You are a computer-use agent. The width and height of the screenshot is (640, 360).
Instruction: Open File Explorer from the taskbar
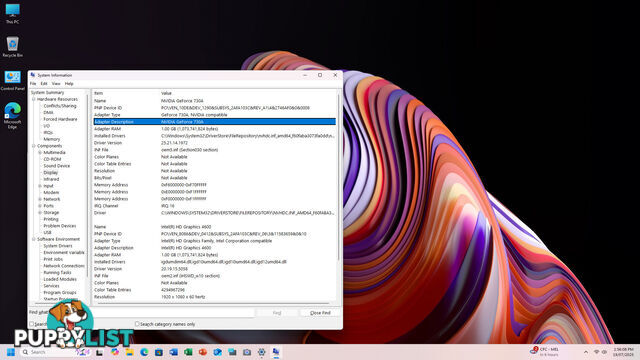(x=129, y=352)
